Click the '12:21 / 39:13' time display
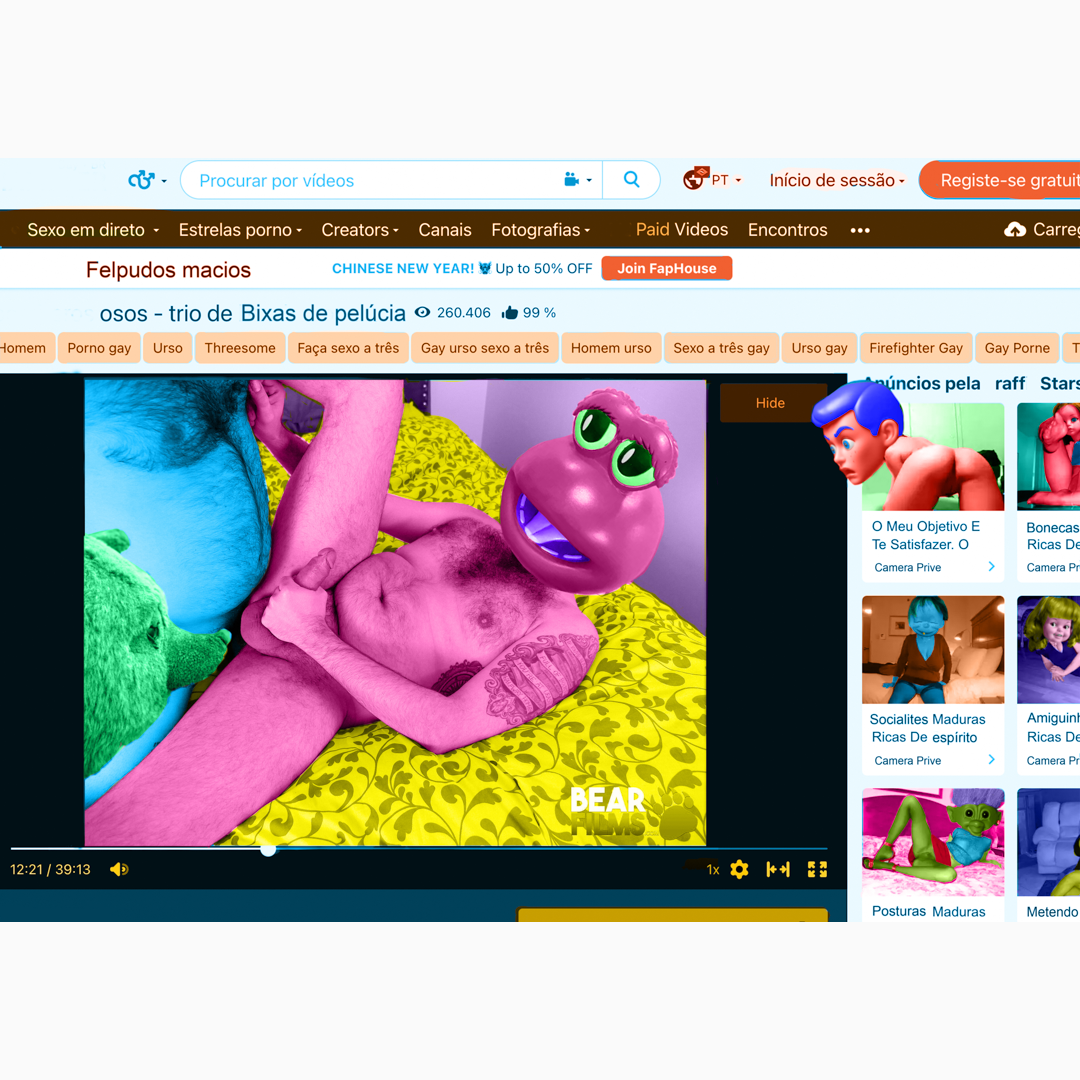 tap(50, 869)
